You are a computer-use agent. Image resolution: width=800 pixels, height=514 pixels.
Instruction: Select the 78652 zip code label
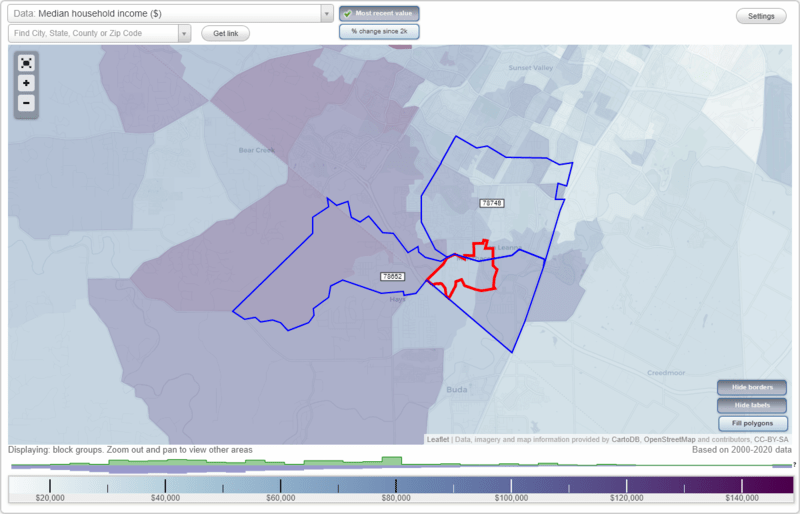click(x=392, y=277)
